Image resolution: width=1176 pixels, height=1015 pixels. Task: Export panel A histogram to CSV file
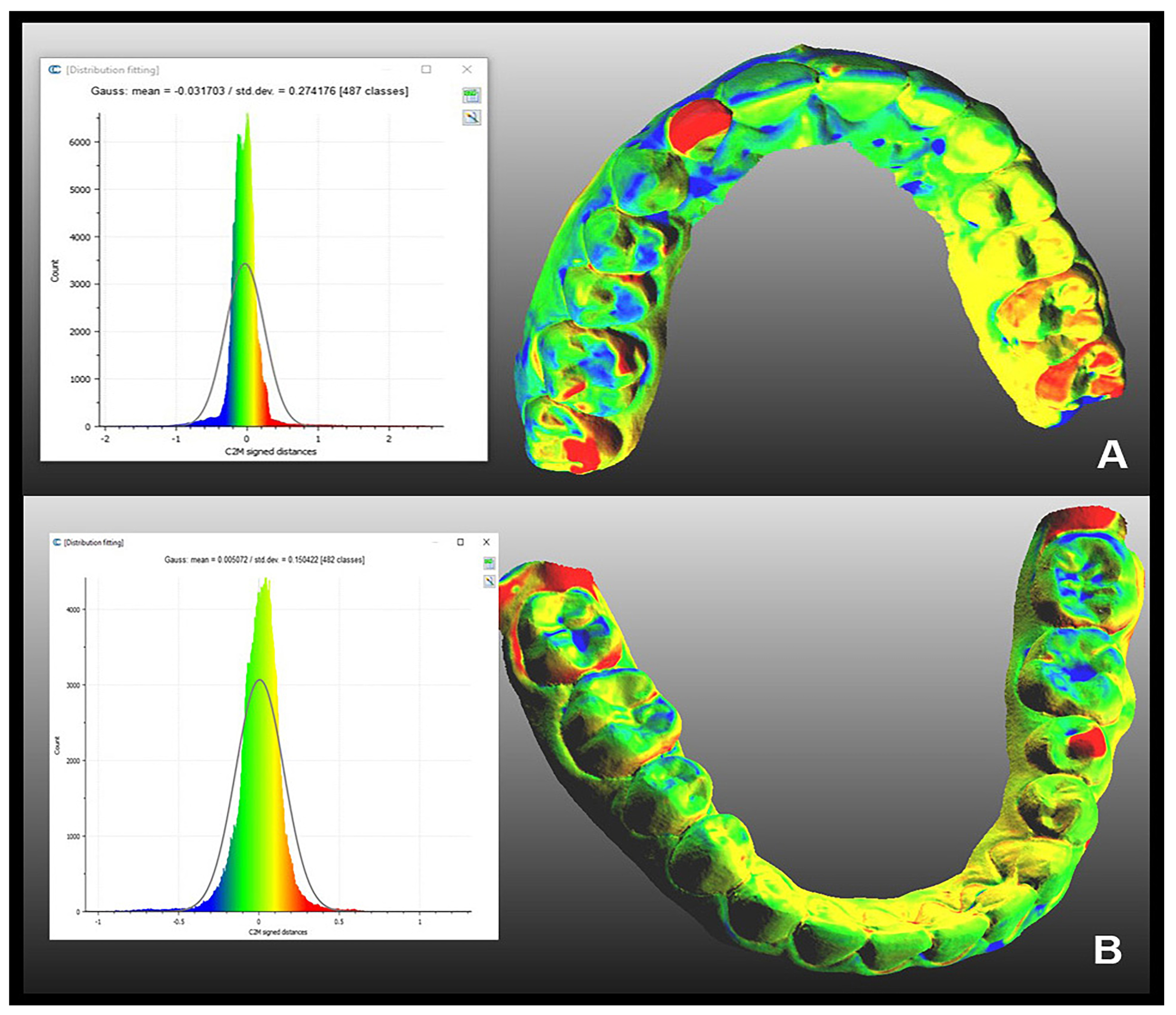click(471, 95)
